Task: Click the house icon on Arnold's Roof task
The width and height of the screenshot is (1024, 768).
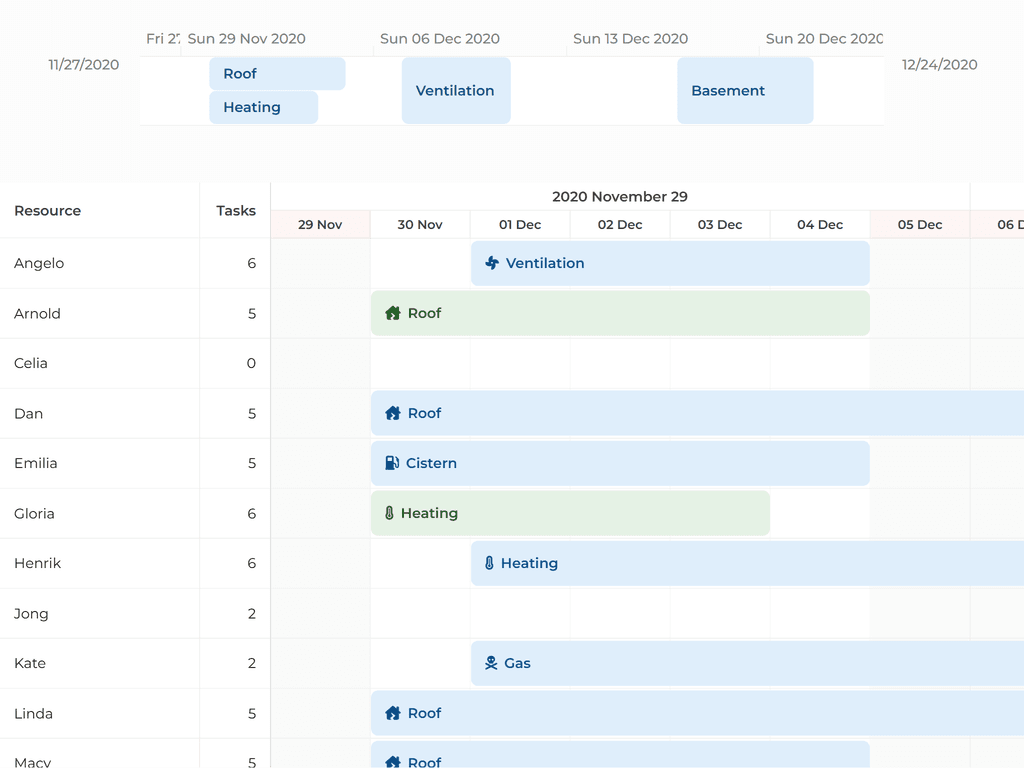Action: point(391,313)
